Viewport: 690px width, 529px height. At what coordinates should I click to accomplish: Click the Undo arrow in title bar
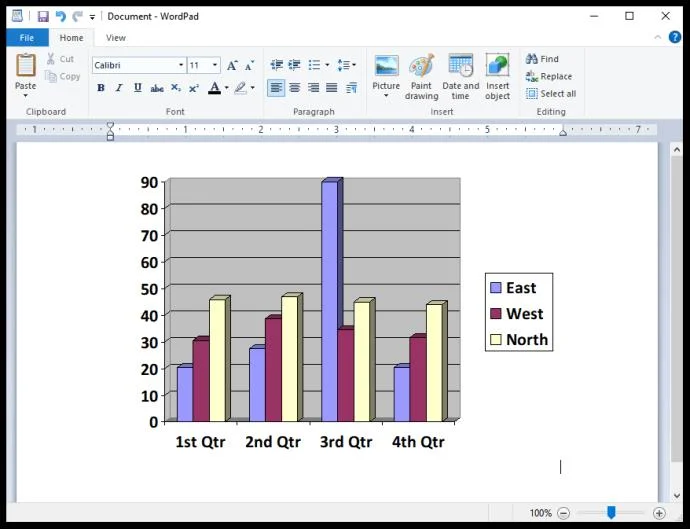point(61,17)
